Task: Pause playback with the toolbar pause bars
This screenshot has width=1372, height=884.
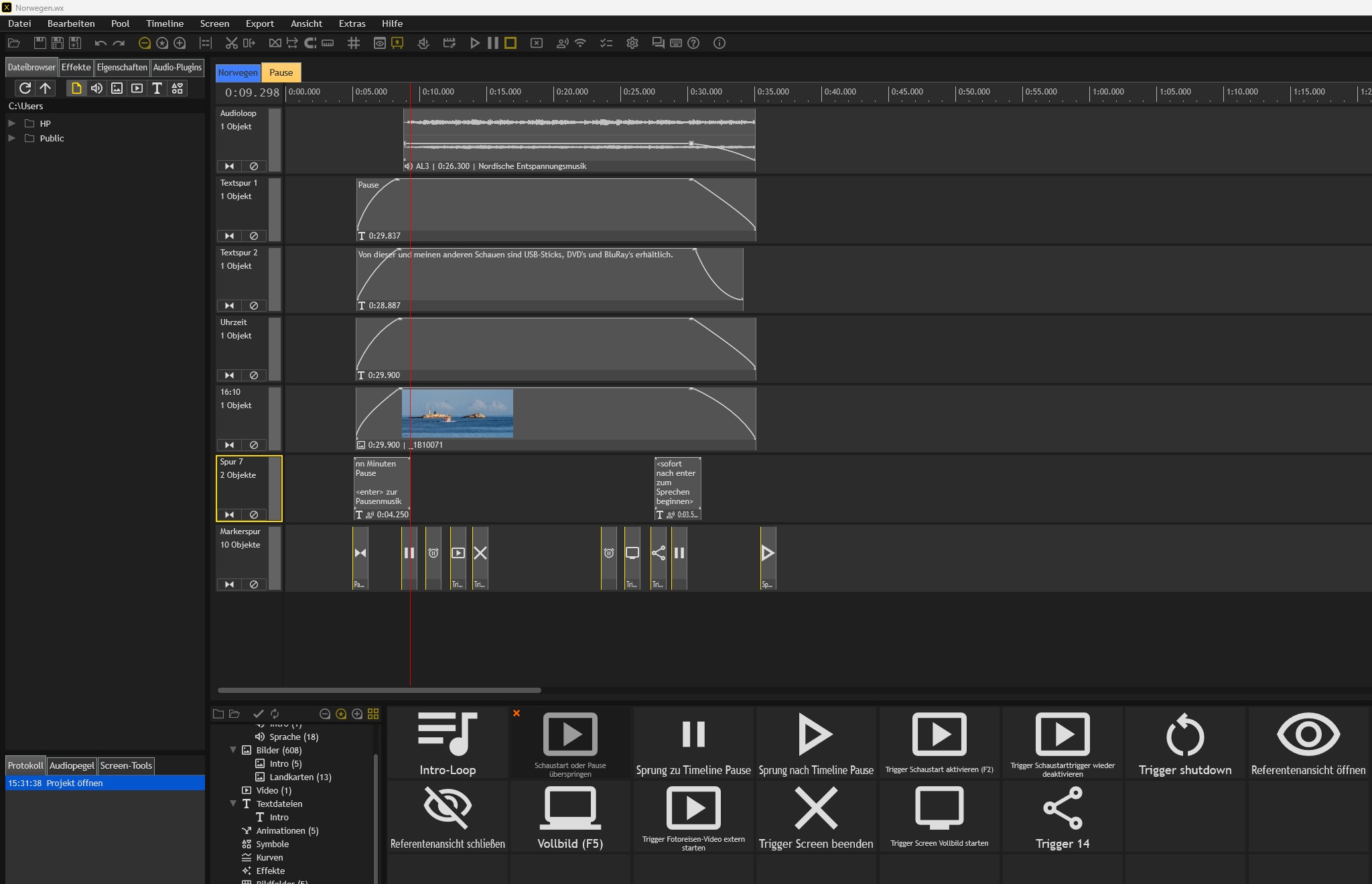Action: click(493, 43)
